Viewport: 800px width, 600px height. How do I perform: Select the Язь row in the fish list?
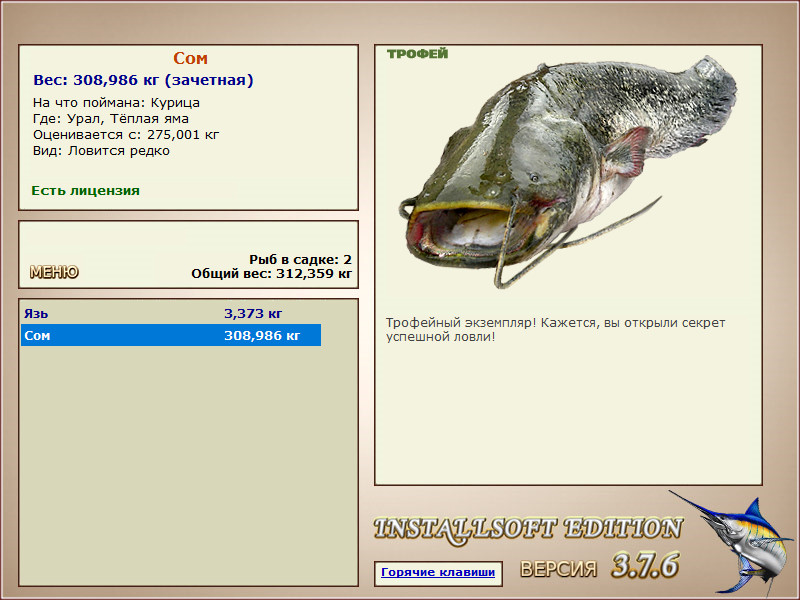point(171,313)
